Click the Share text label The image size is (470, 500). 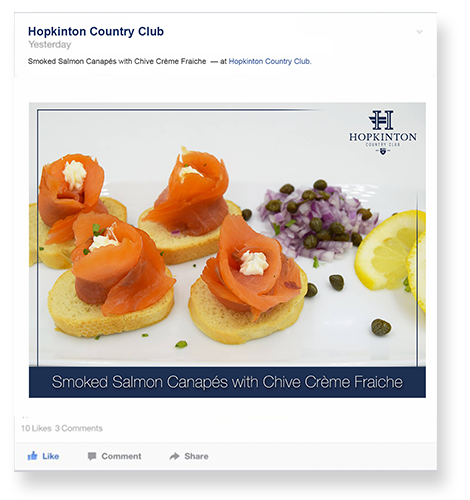196,456
